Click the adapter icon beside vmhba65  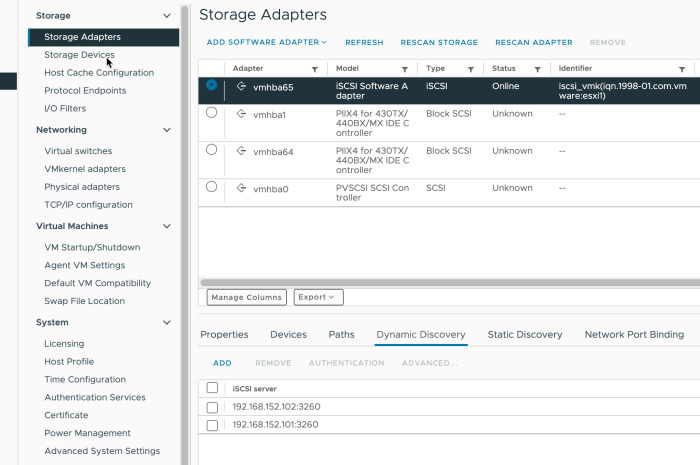click(x=241, y=88)
